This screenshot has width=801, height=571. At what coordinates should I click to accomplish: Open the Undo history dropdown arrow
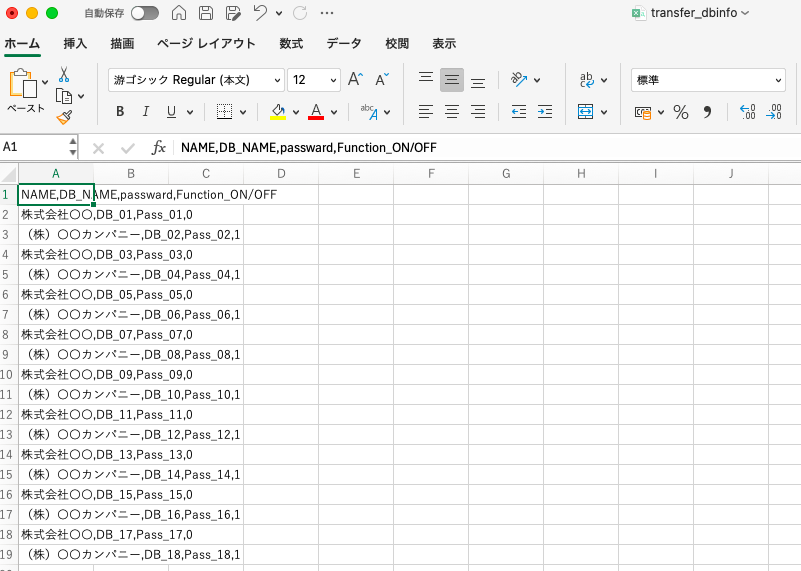[x=279, y=13]
